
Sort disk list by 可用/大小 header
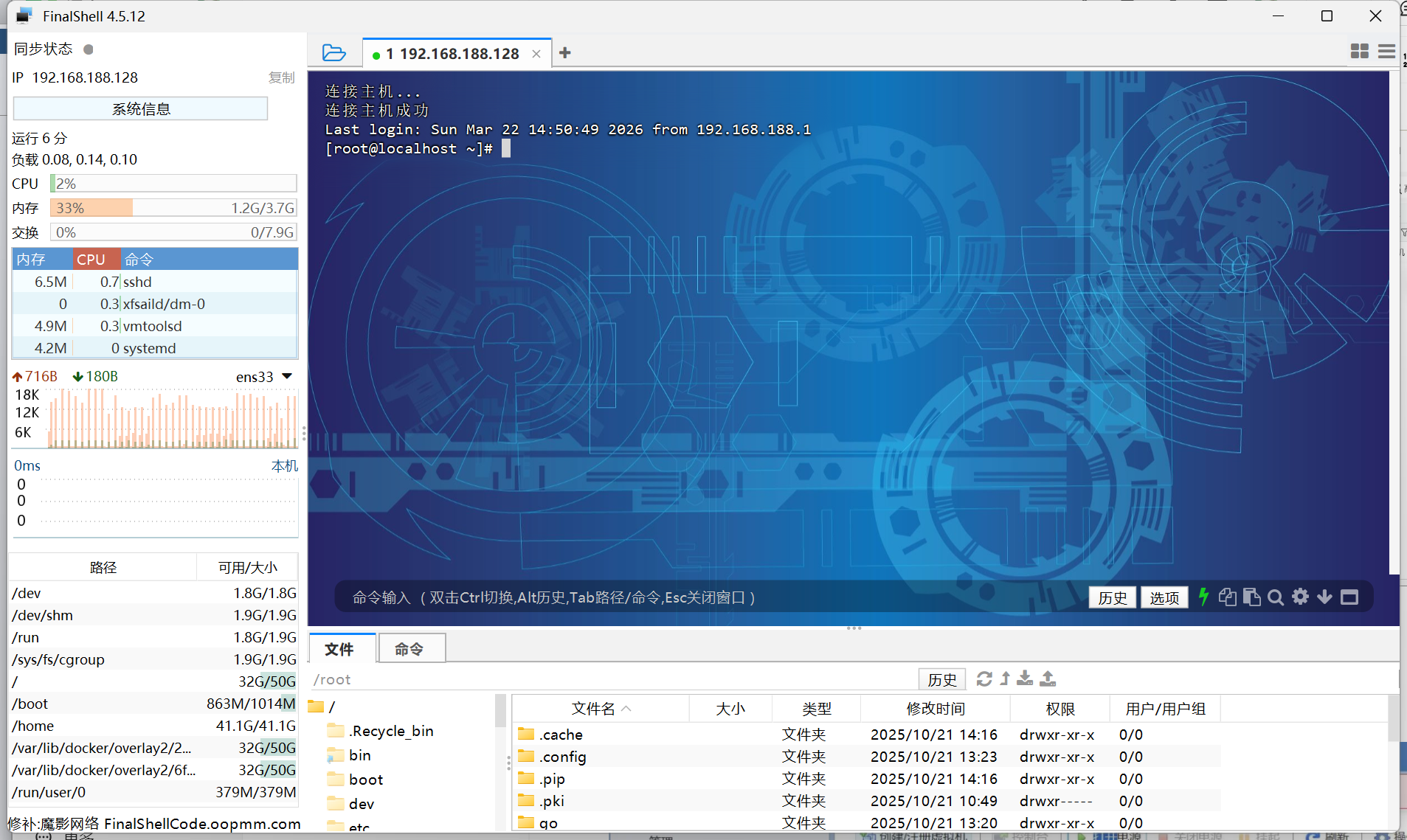[x=247, y=567]
